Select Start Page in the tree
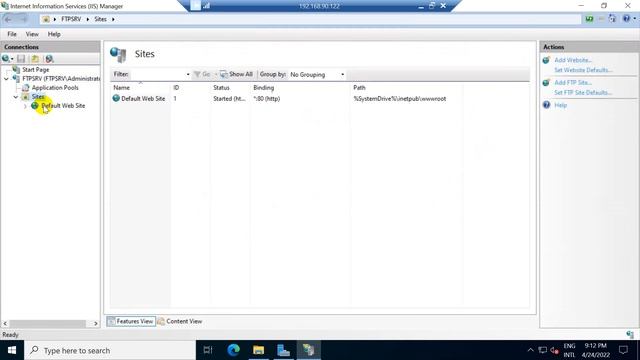Screen dimensions: 640x360 [36, 70]
